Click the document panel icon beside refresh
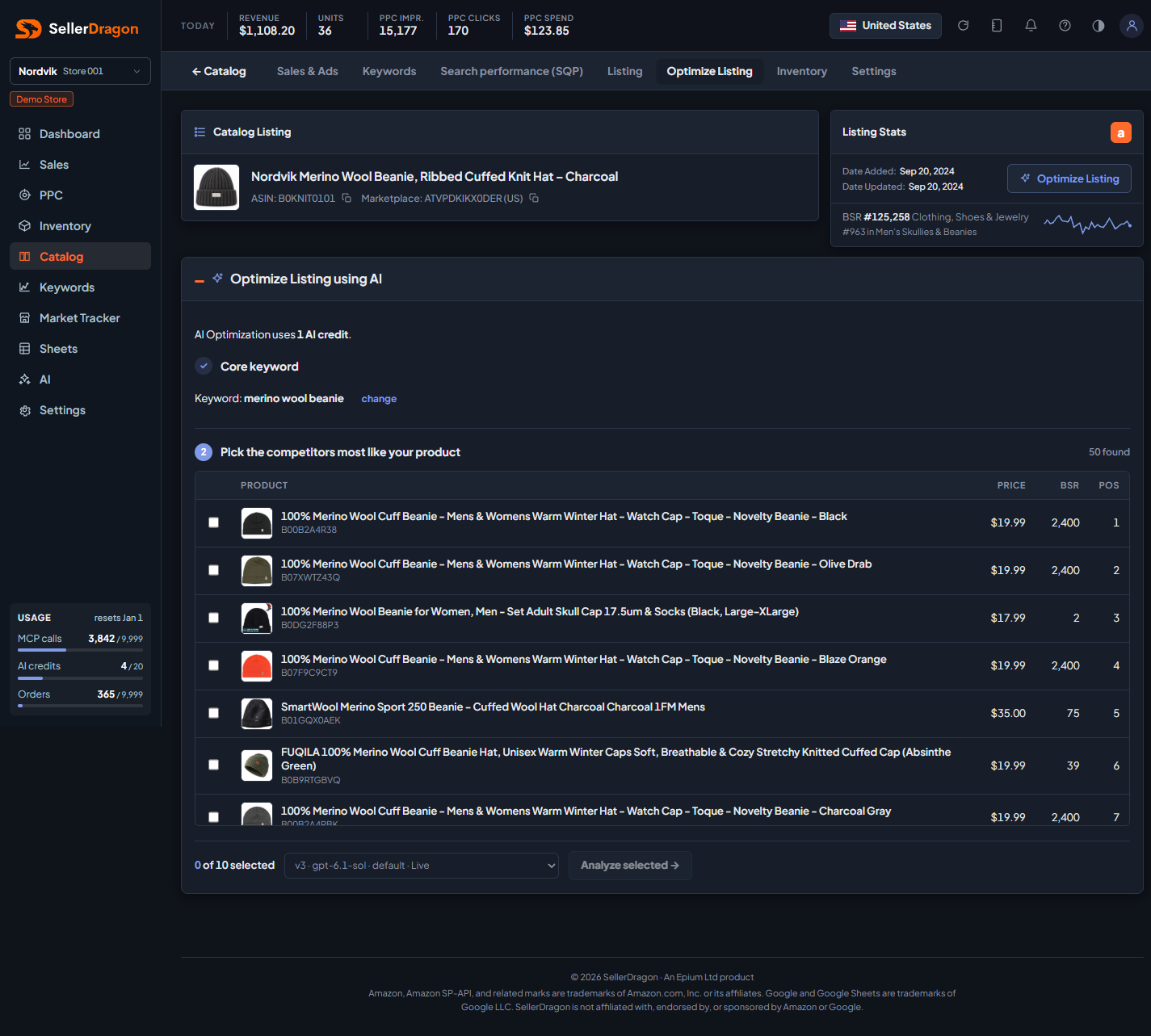Screen dimensions: 1151x1036 (x=997, y=26)
